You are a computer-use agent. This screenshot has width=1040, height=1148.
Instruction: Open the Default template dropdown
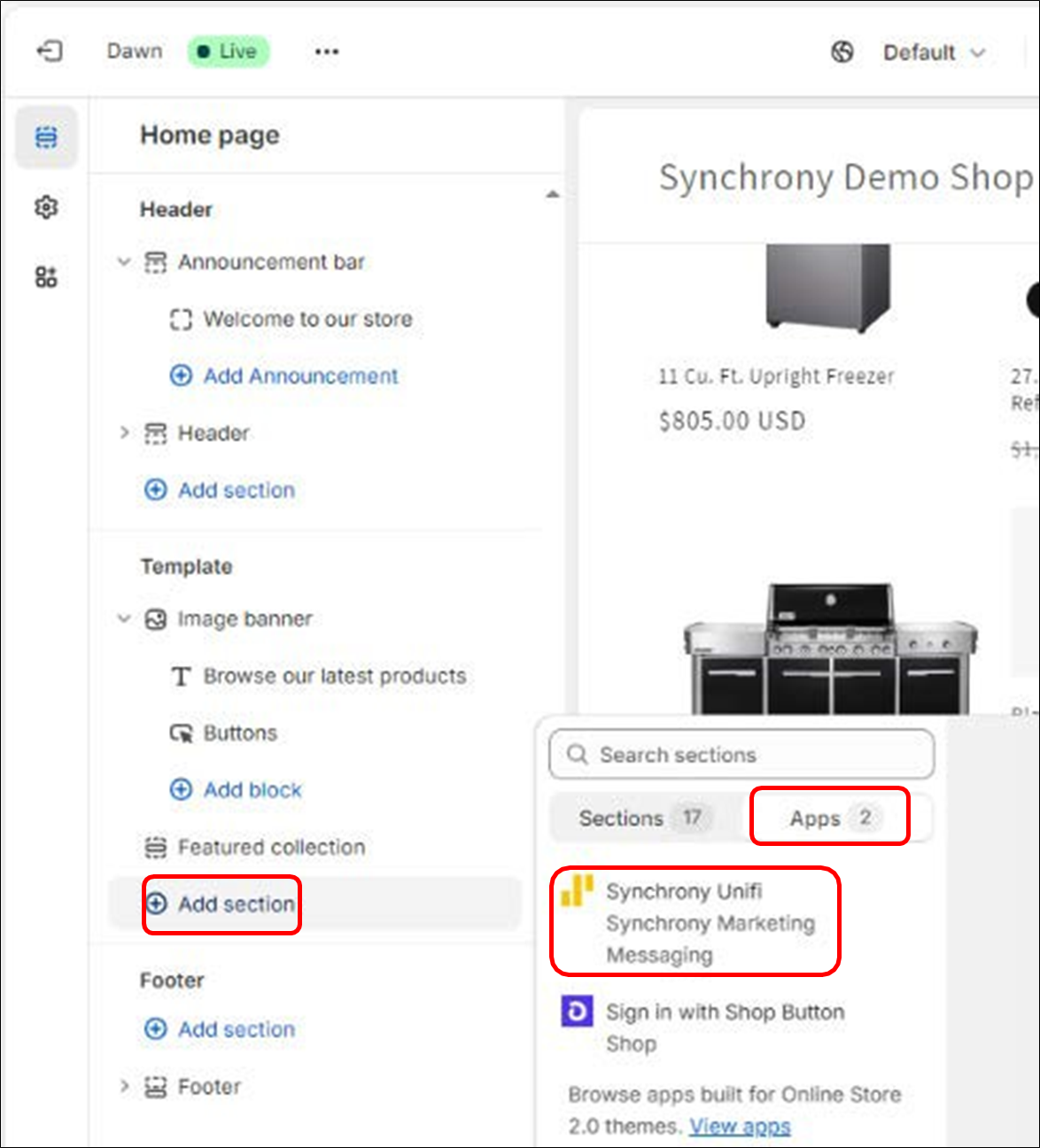click(x=934, y=52)
